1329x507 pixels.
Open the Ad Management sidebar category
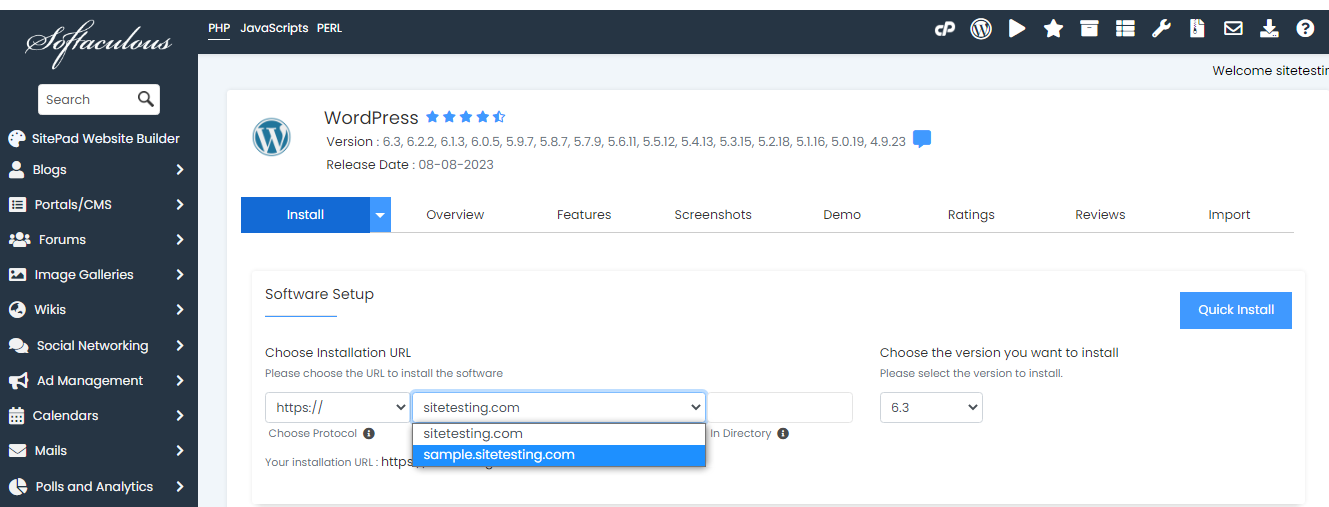click(x=99, y=381)
